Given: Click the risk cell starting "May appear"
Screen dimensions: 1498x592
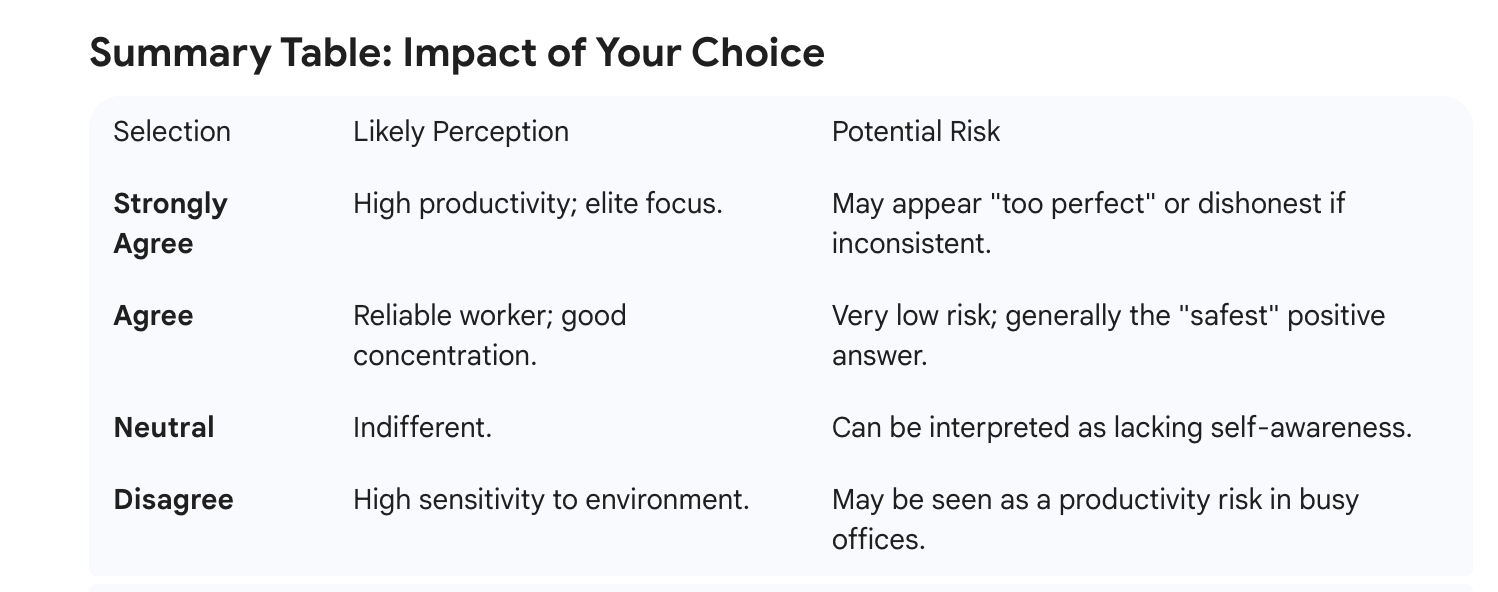Looking at the screenshot, I should pyautogui.click(x=1087, y=223).
